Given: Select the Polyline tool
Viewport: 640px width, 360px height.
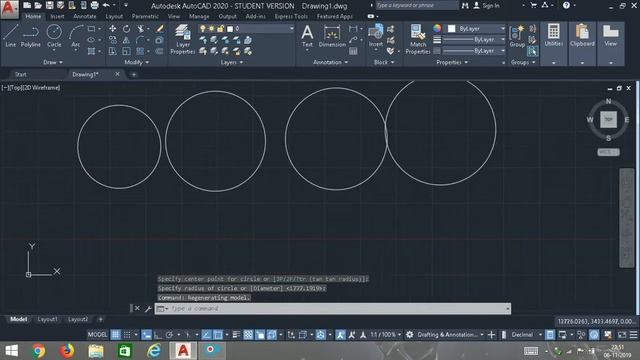Looking at the screenshot, I should 31,36.
